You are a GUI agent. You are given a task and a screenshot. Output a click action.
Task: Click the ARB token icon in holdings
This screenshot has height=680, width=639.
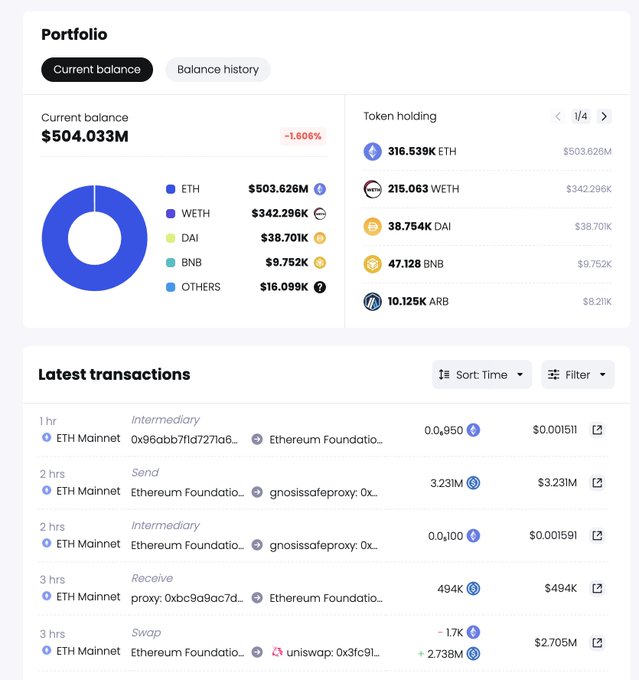click(x=372, y=301)
